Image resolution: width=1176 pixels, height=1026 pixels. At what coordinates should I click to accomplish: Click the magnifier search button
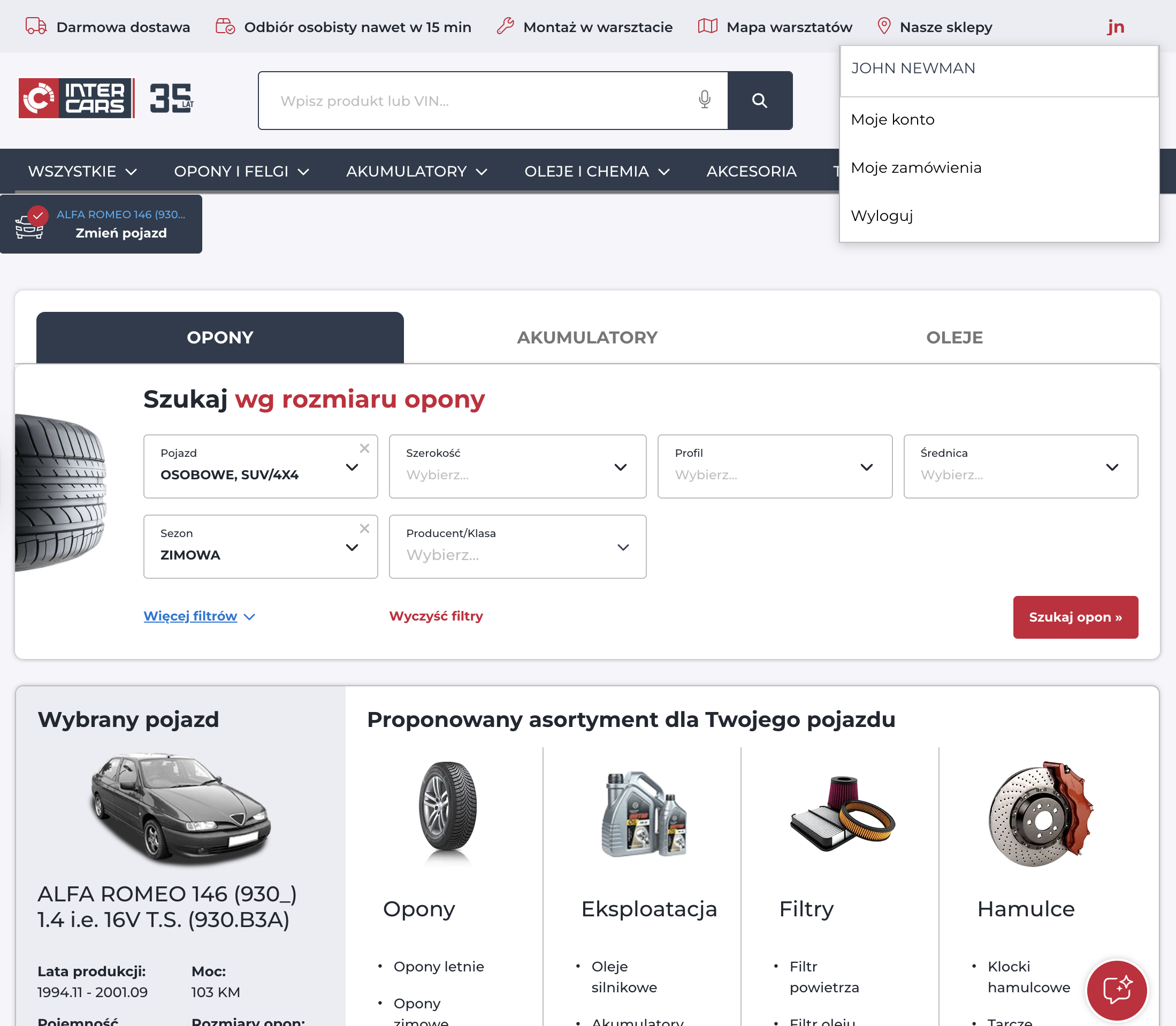pyautogui.click(x=759, y=101)
